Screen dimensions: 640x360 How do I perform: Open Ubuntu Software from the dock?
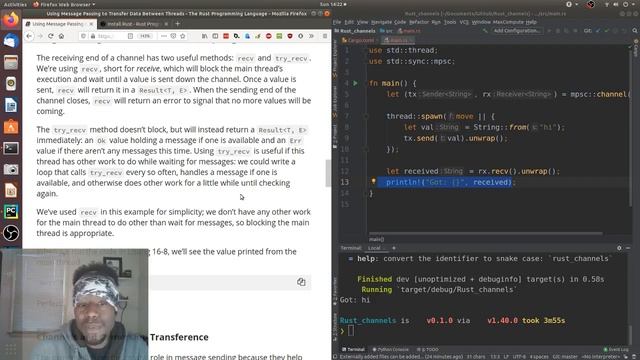click(x=11, y=127)
